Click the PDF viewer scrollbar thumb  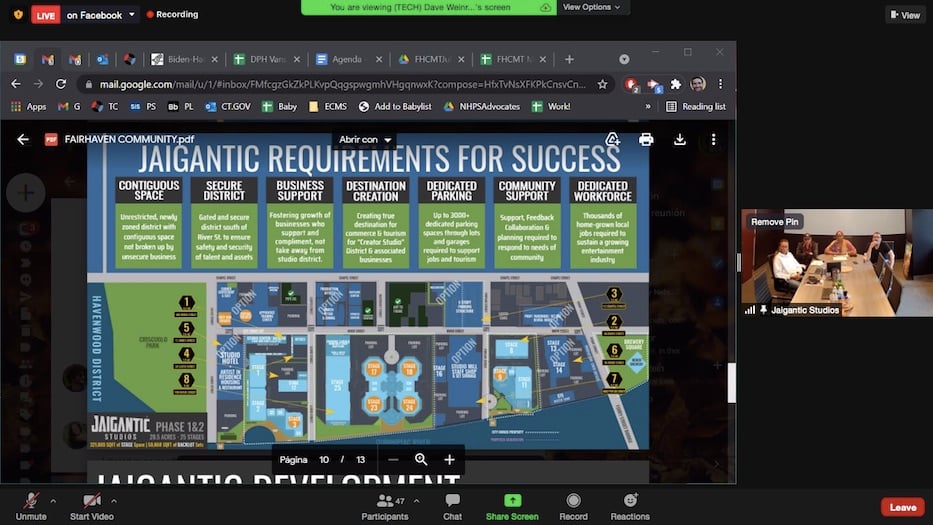tap(731, 382)
